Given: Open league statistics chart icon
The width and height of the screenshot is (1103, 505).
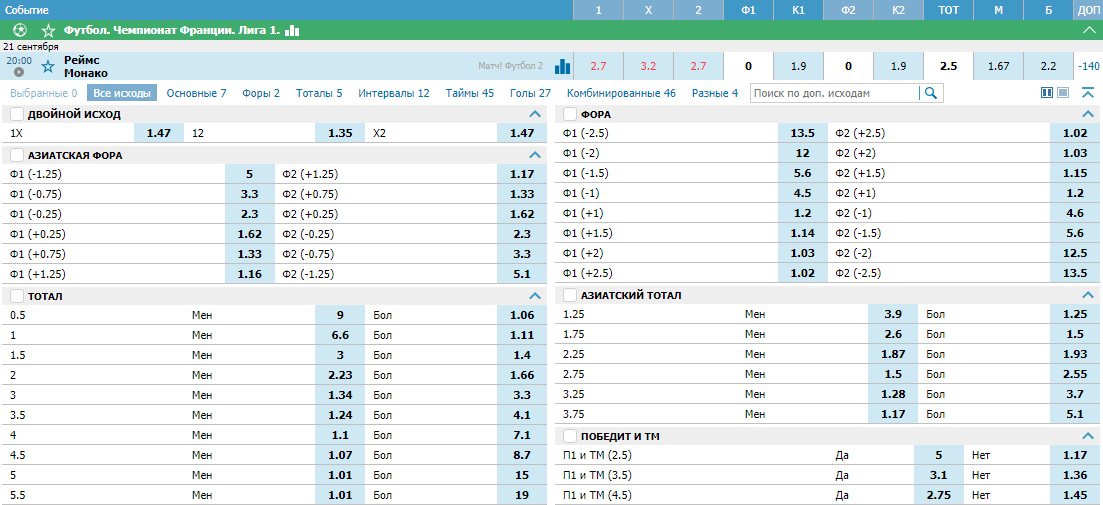Looking at the screenshot, I should [293, 30].
